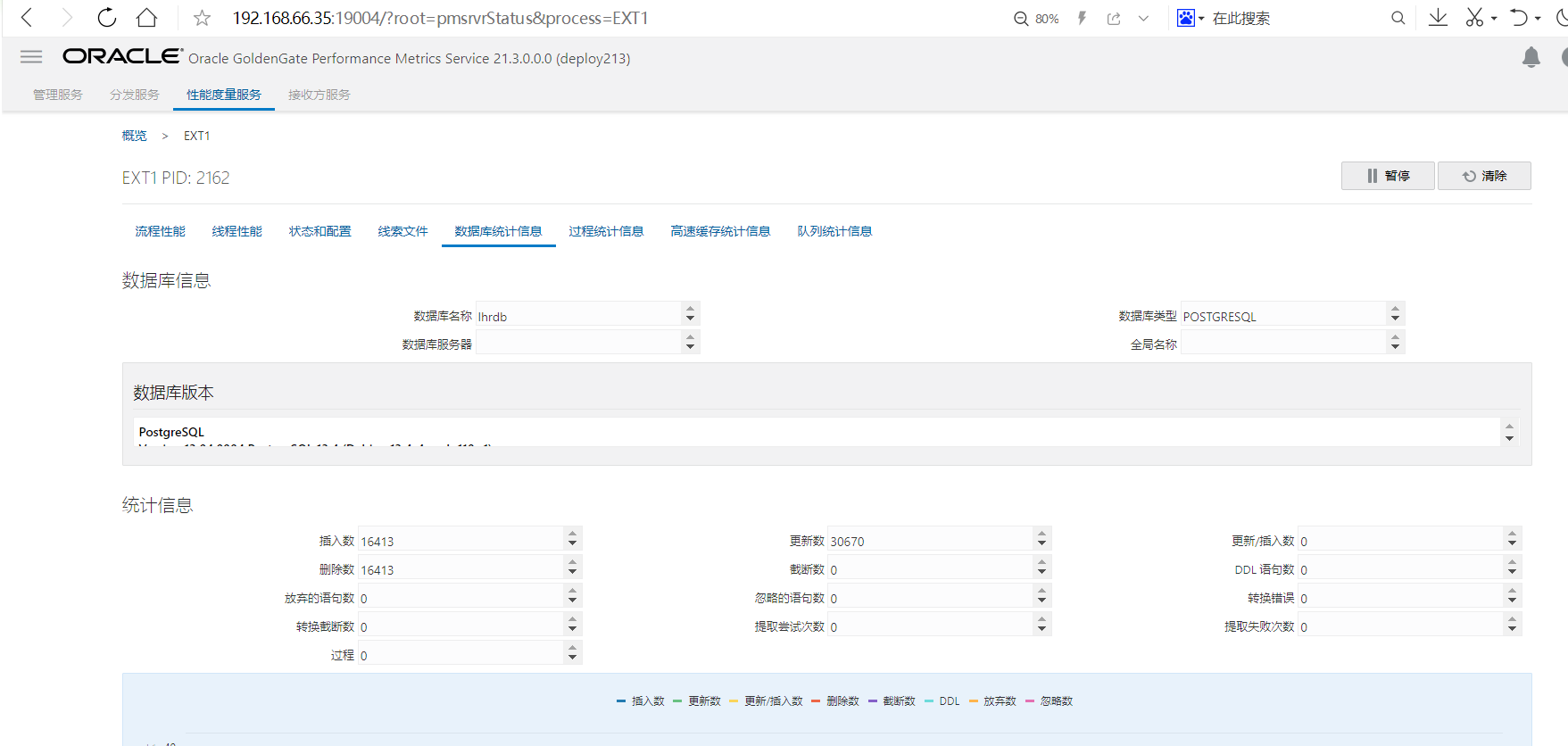Toggle the 更新数 series in chart legend
1568x746 pixels.
point(697,701)
